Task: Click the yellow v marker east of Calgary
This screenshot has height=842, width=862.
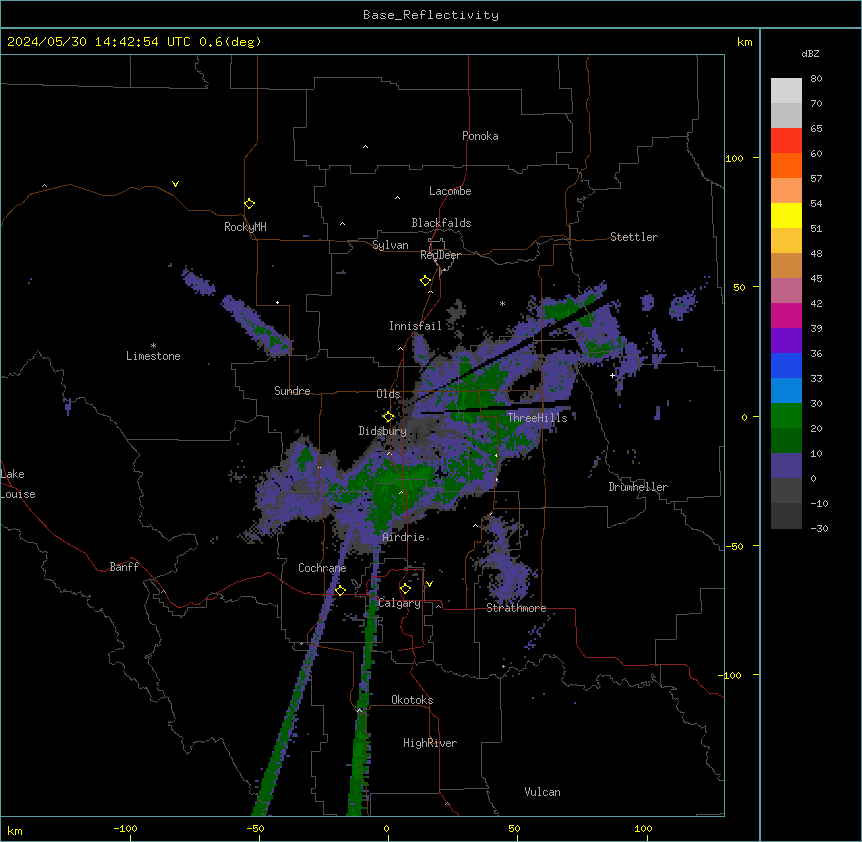Action: pyautogui.click(x=429, y=584)
